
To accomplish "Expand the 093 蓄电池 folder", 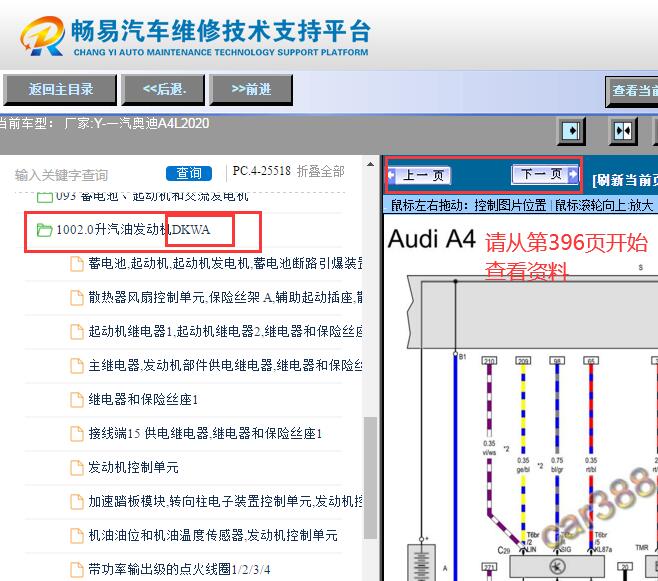I will click(44, 197).
